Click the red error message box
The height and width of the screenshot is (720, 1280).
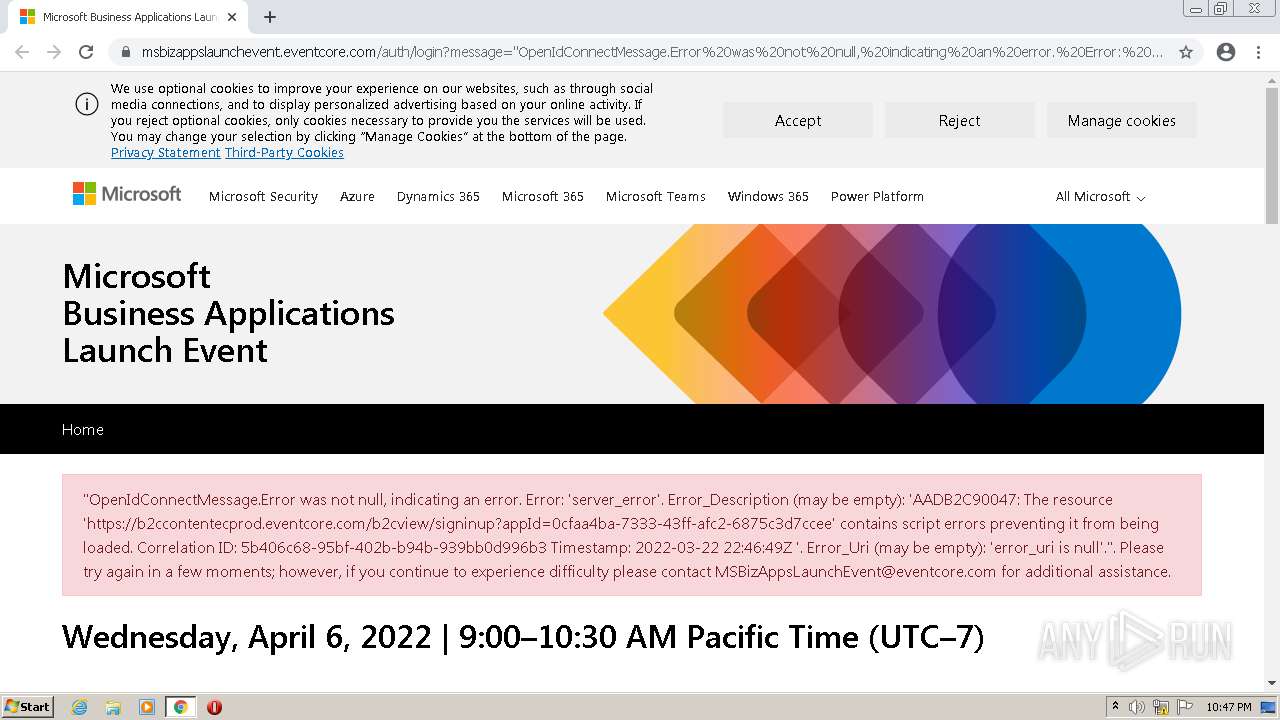[632, 535]
